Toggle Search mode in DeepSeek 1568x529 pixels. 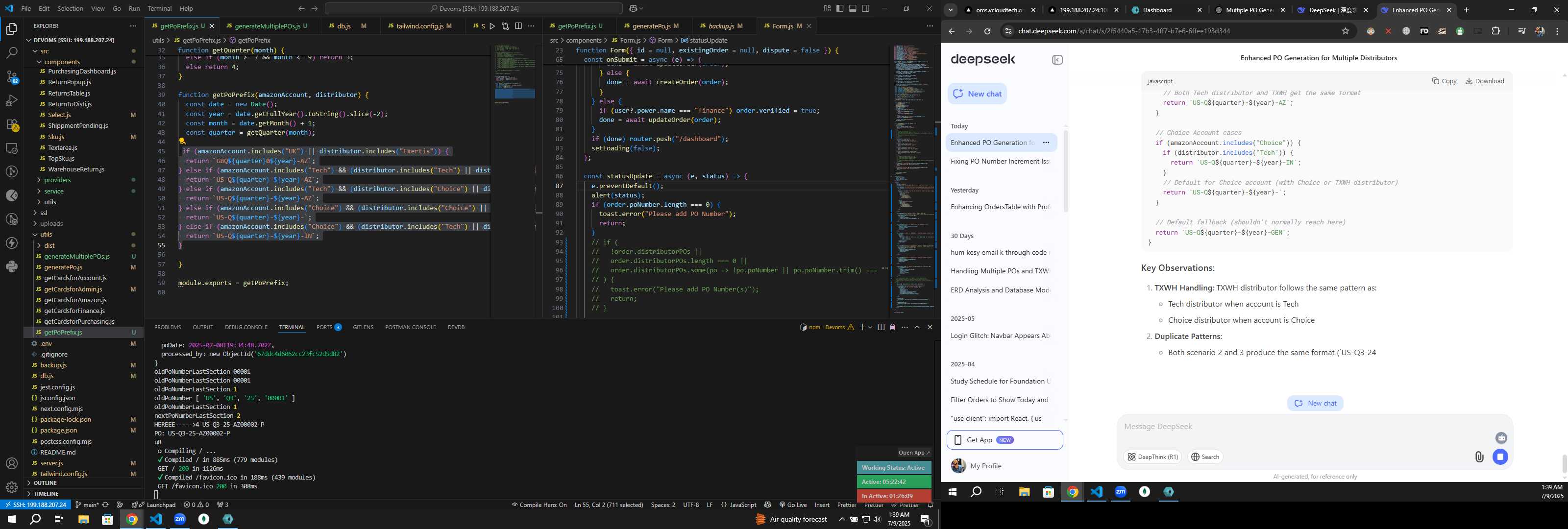tap(1204, 457)
